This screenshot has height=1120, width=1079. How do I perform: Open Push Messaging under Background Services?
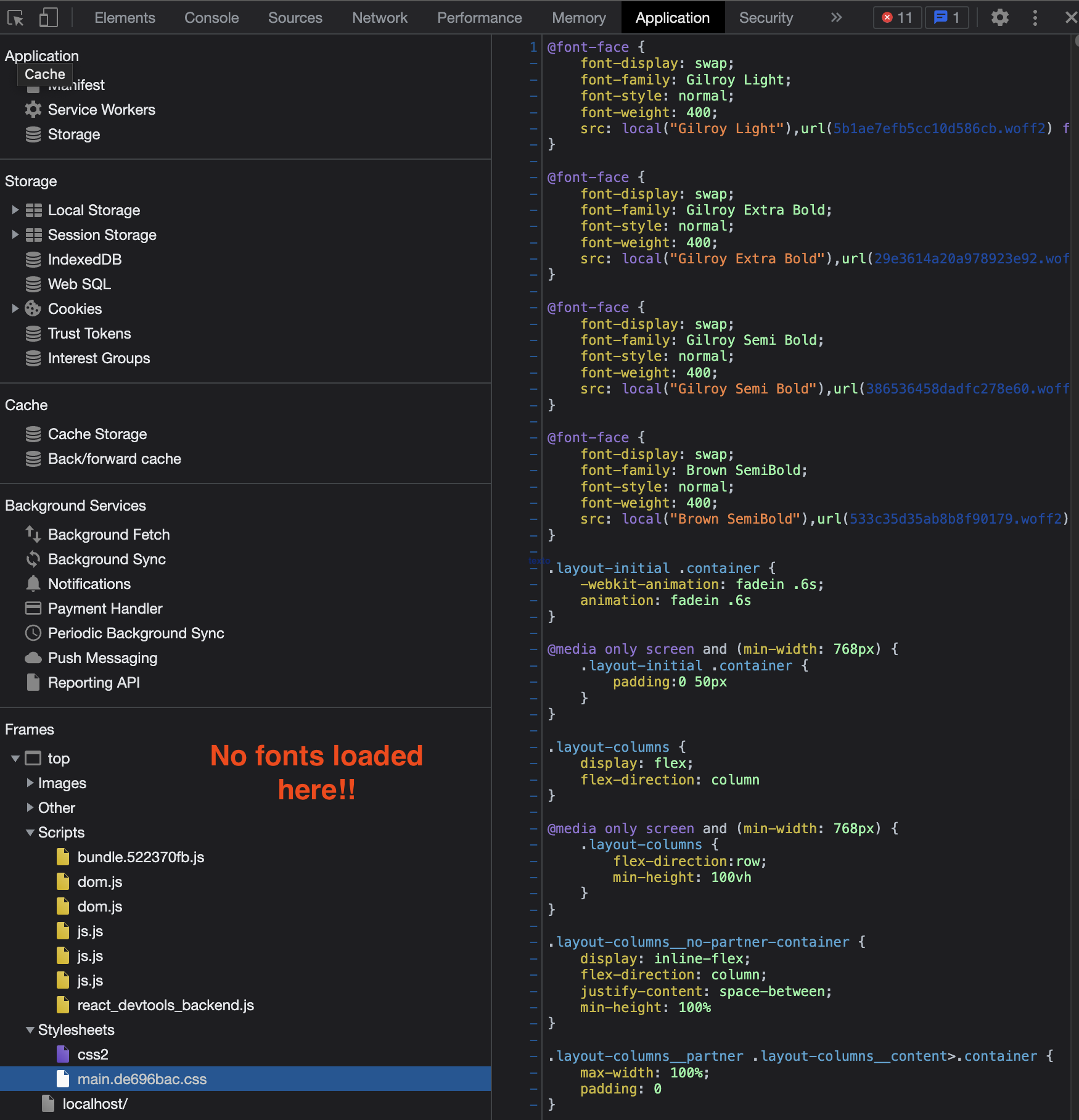pos(102,657)
